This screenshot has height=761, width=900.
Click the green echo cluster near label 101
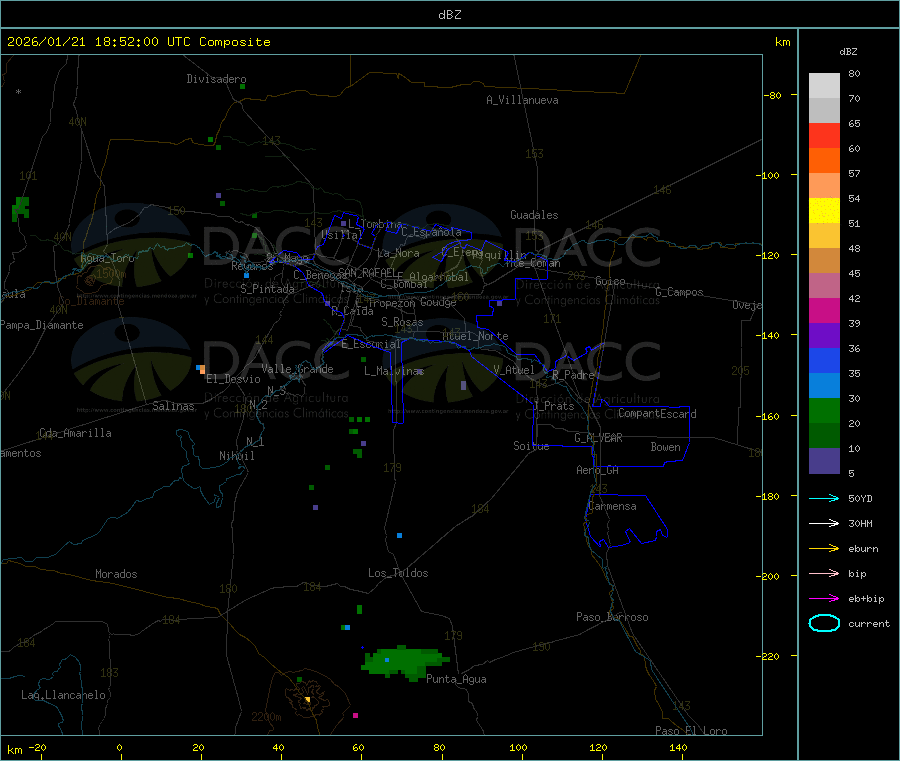coord(21,209)
